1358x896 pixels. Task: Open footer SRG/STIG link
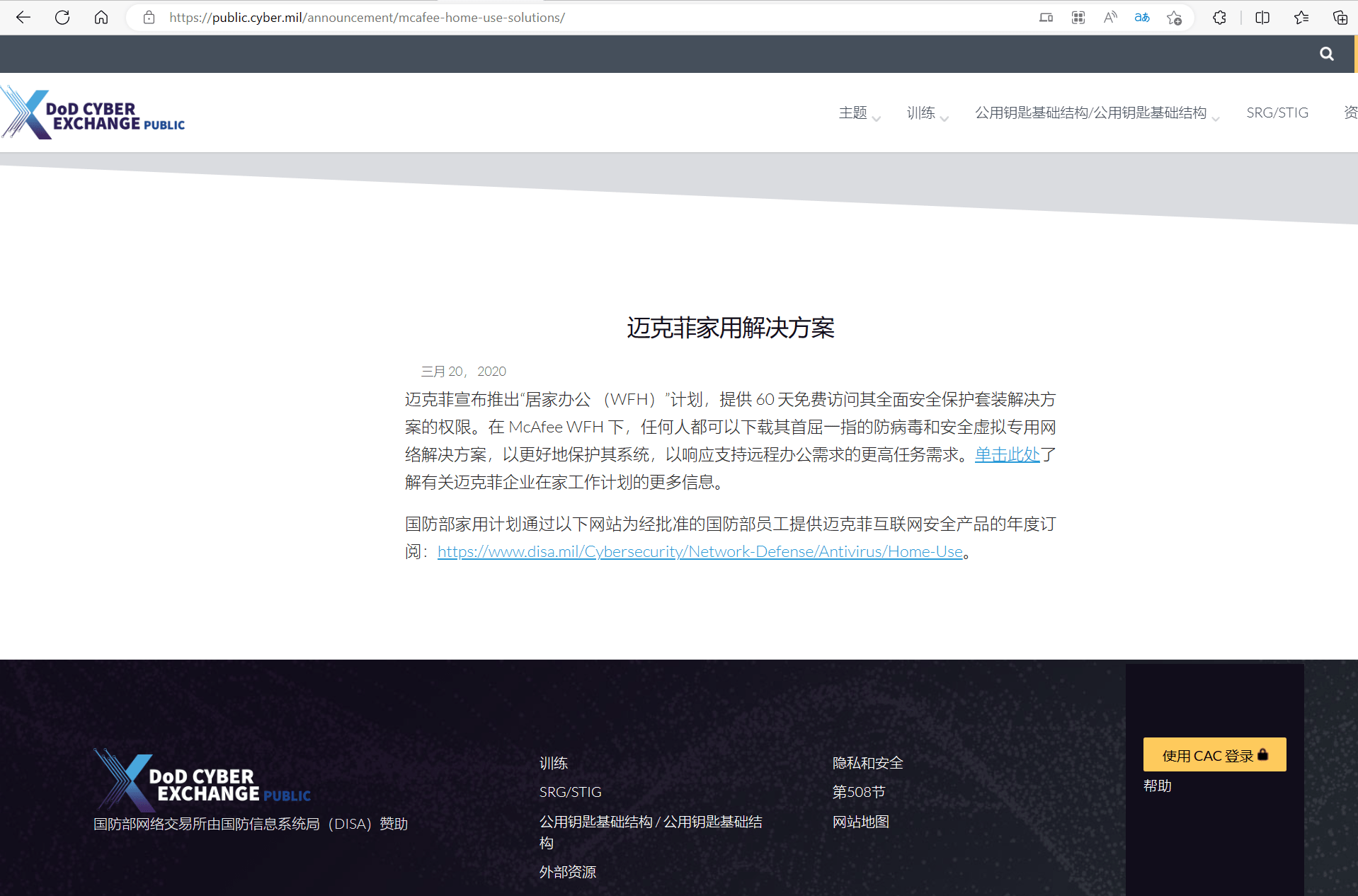(x=570, y=792)
